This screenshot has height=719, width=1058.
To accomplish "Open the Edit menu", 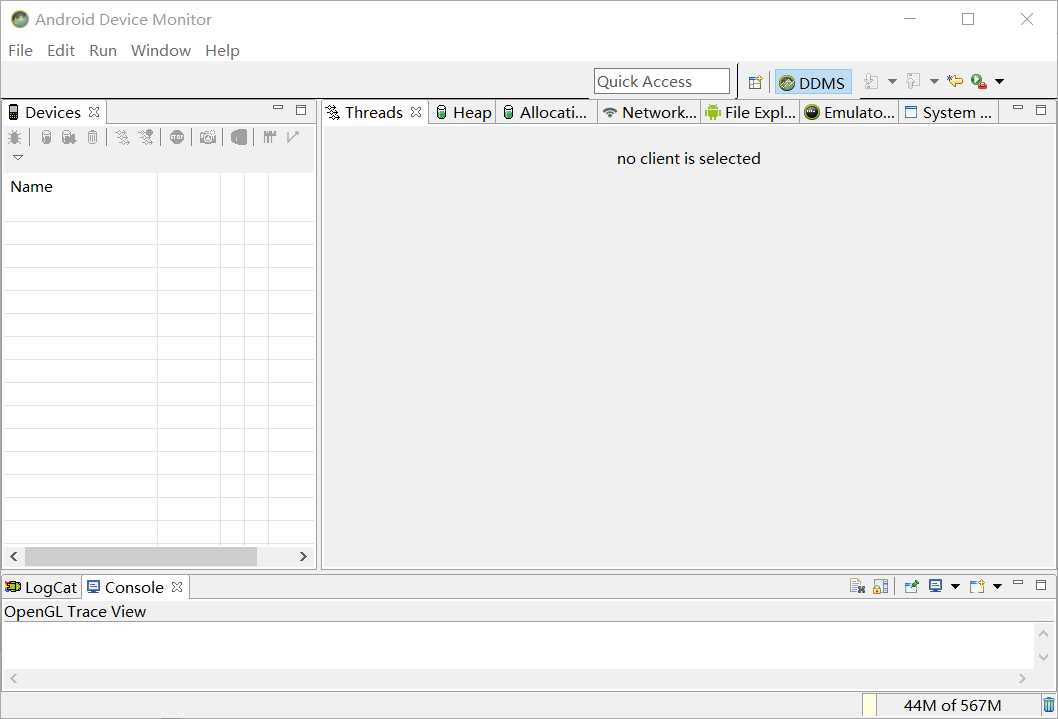I will [x=61, y=51].
